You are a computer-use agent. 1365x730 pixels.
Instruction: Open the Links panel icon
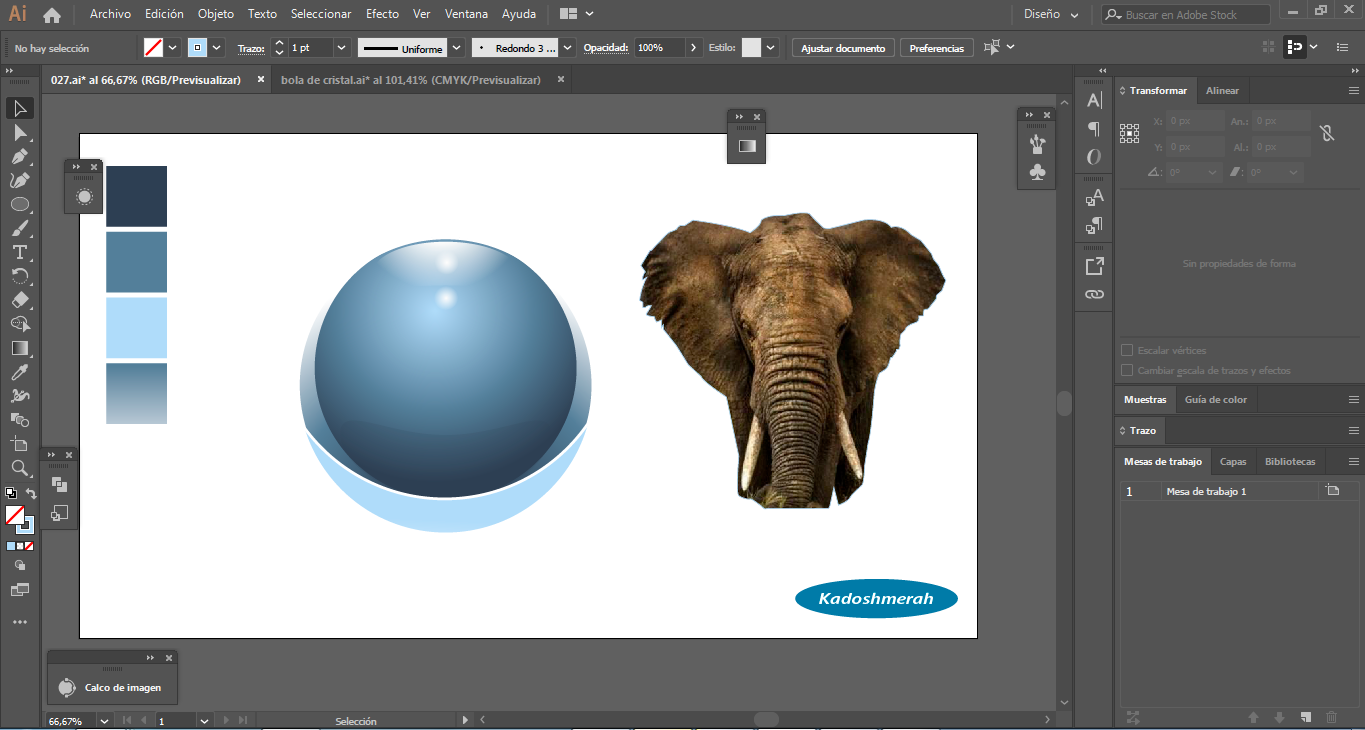click(1094, 294)
